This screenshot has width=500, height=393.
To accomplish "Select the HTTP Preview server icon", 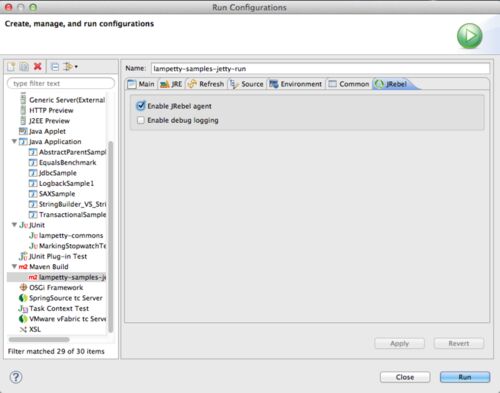I will coord(23,110).
